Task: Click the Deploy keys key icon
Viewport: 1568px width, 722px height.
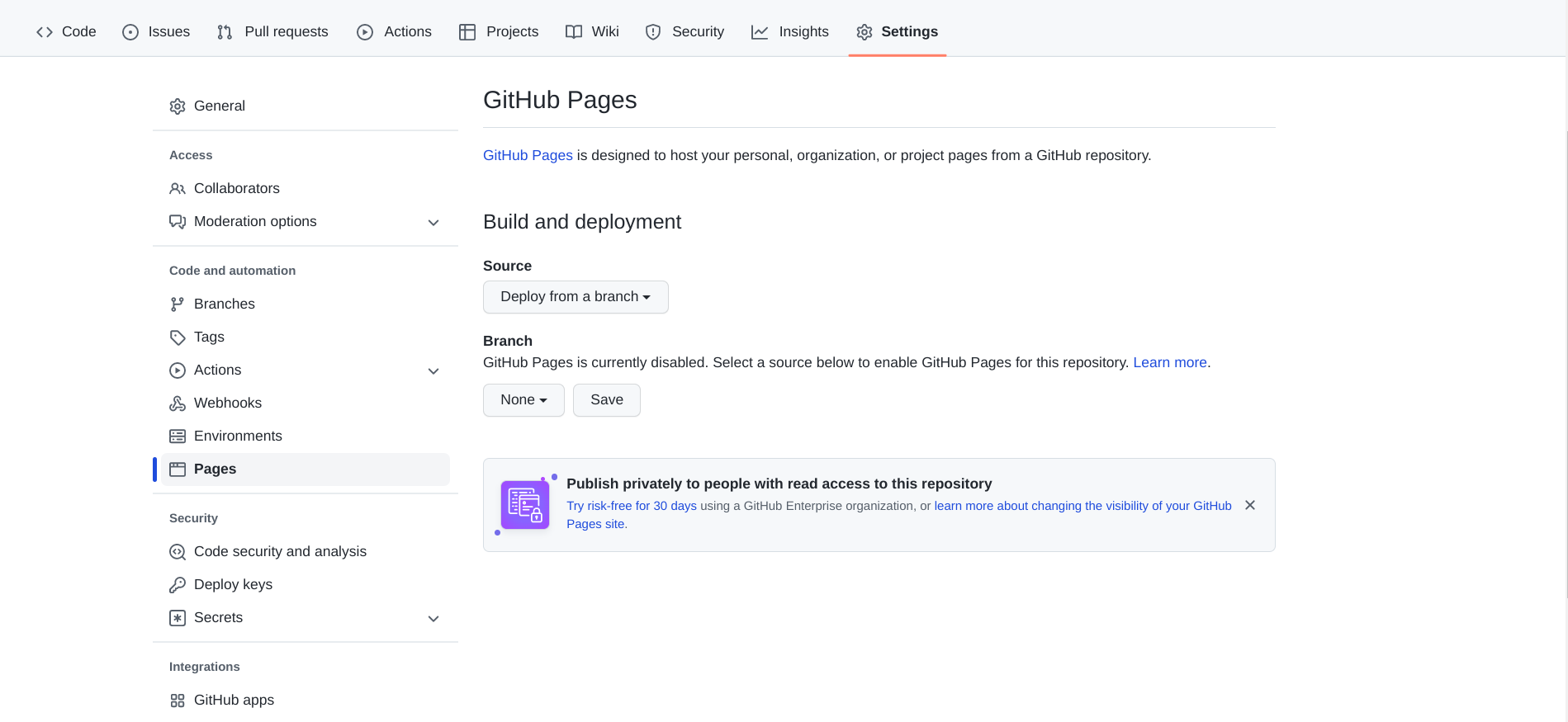Action: pos(178,585)
